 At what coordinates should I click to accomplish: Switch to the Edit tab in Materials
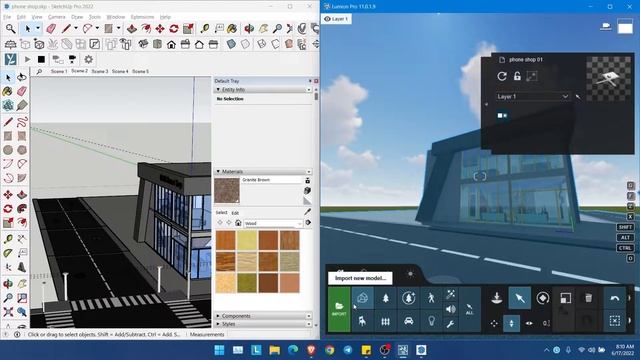click(235, 213)
